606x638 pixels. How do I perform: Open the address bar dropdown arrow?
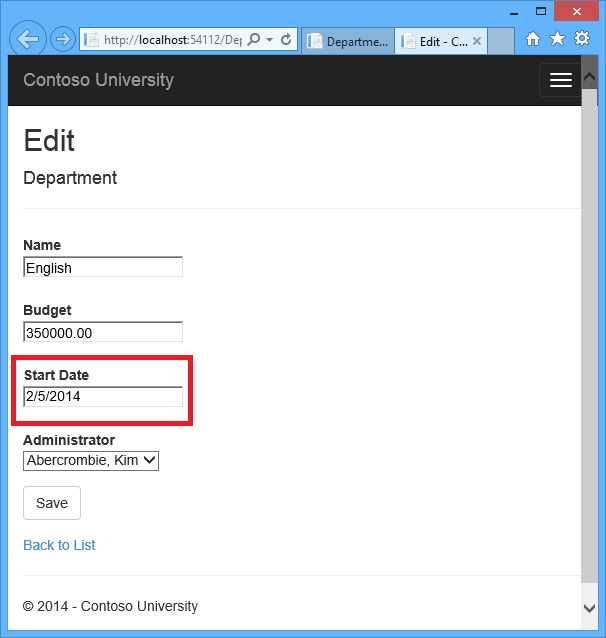[269, 40]
